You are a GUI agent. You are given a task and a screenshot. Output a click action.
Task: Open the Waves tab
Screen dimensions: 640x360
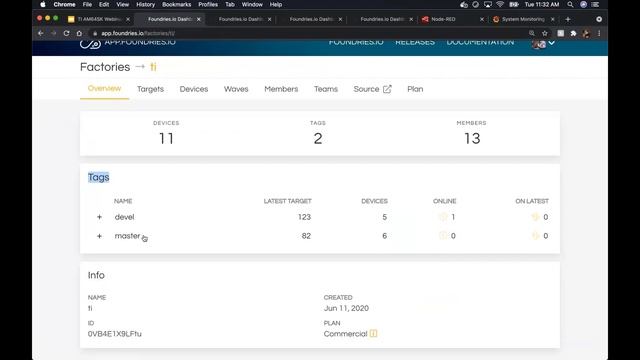click(x=236, y=89)
